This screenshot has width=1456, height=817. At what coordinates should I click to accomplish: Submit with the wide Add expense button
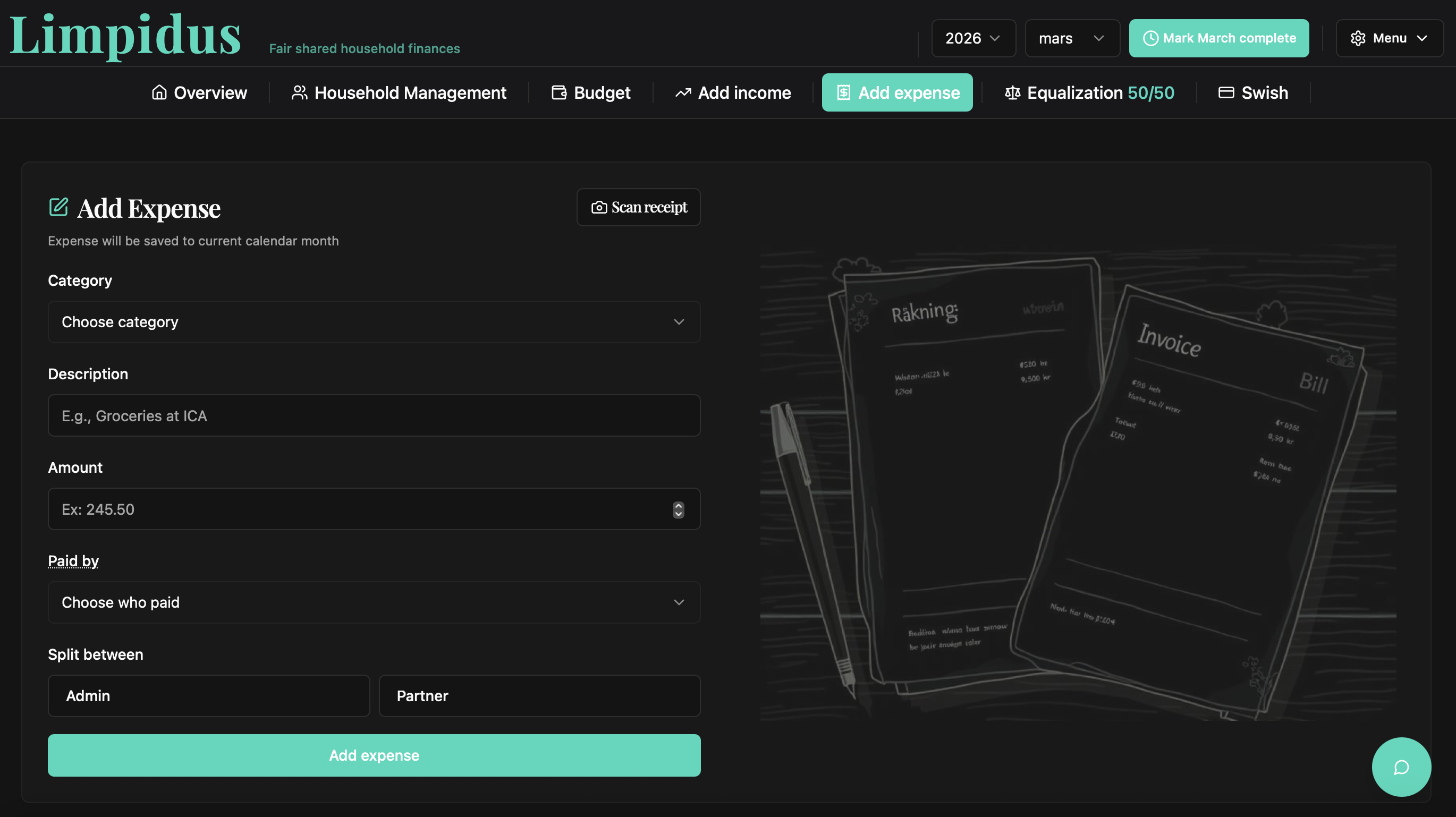(374, 755)
